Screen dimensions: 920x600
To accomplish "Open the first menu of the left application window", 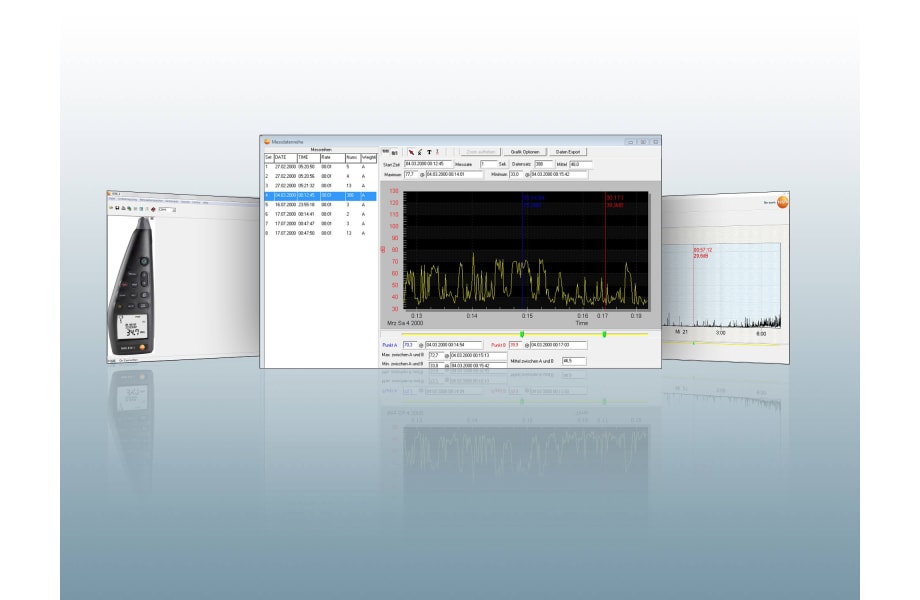I will pos(111,202).
